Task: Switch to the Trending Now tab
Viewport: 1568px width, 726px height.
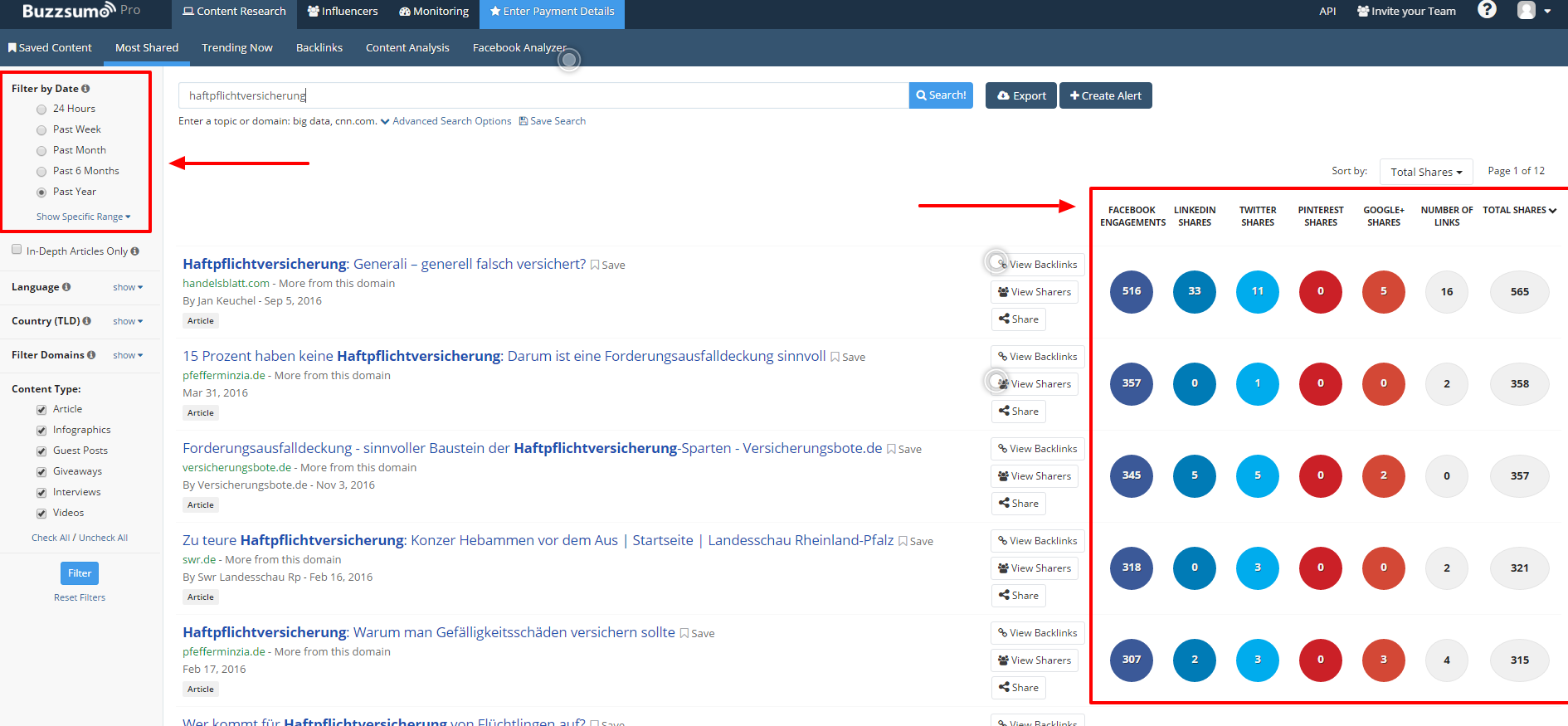Action: click(236, 48)
